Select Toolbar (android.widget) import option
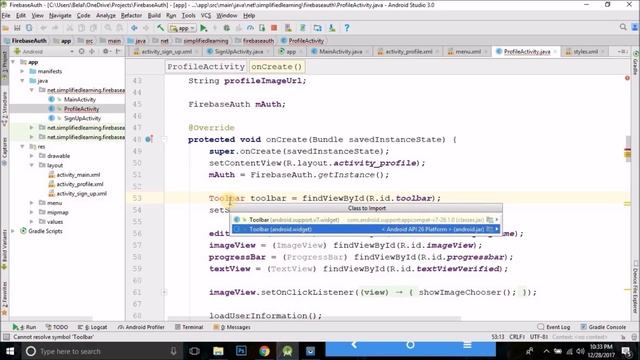The height and width of the screenshot is (360, 640). pos(366,229)
